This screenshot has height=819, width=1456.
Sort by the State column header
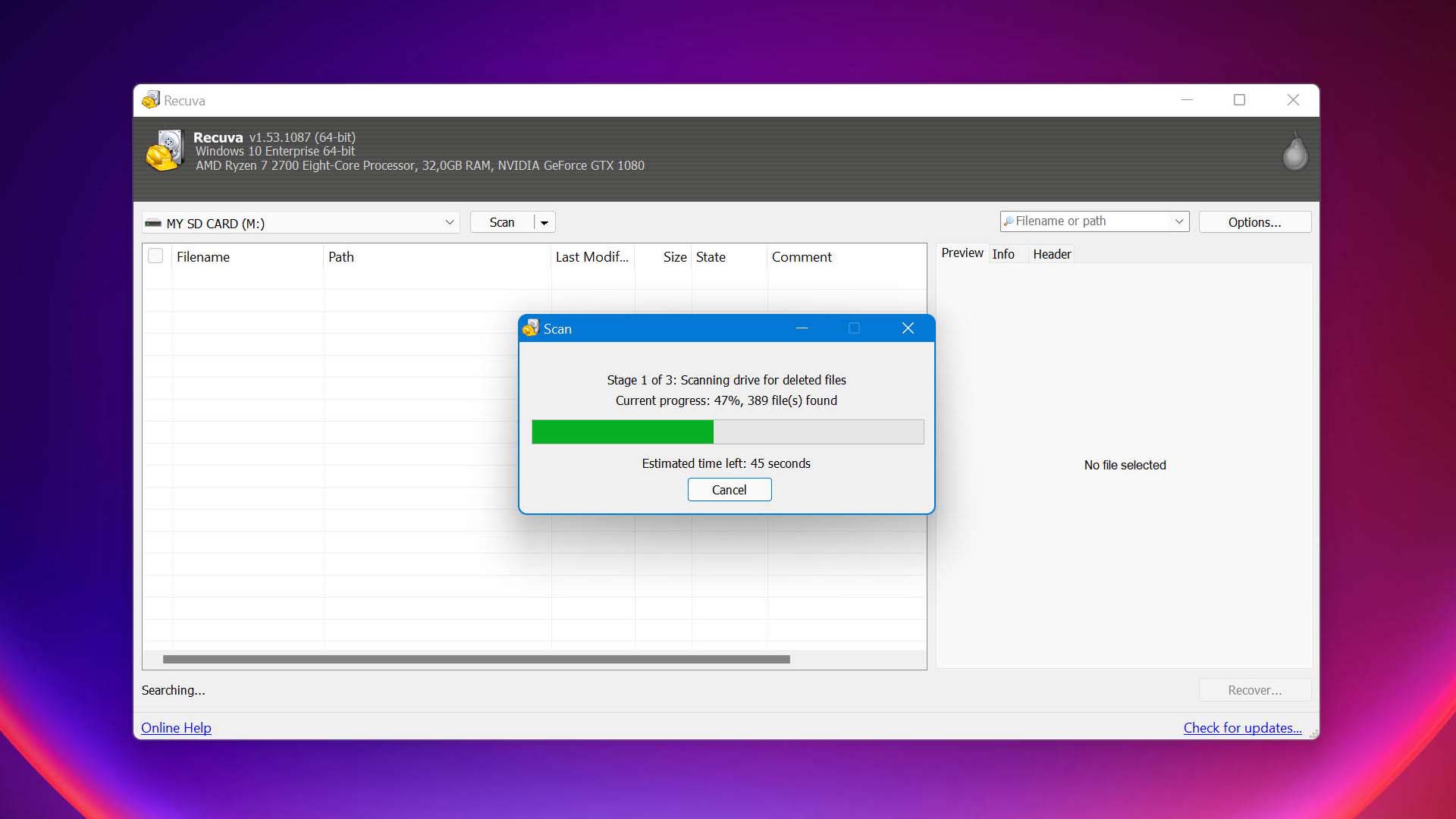tap(730, 257)
